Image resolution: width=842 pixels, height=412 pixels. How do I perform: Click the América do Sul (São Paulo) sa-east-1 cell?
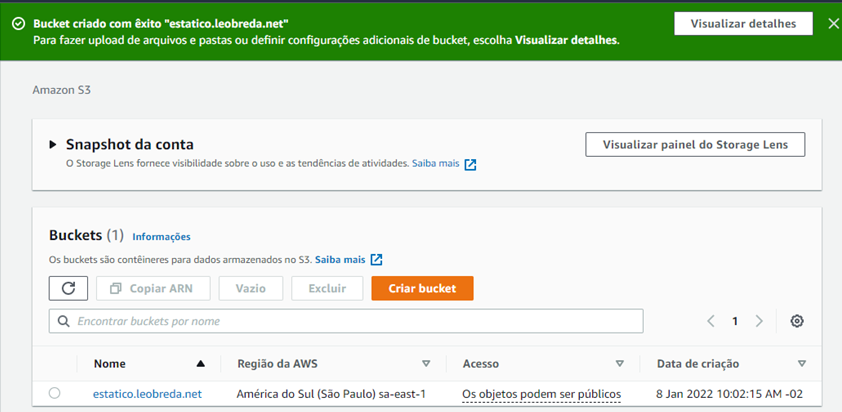coord(331,394)
